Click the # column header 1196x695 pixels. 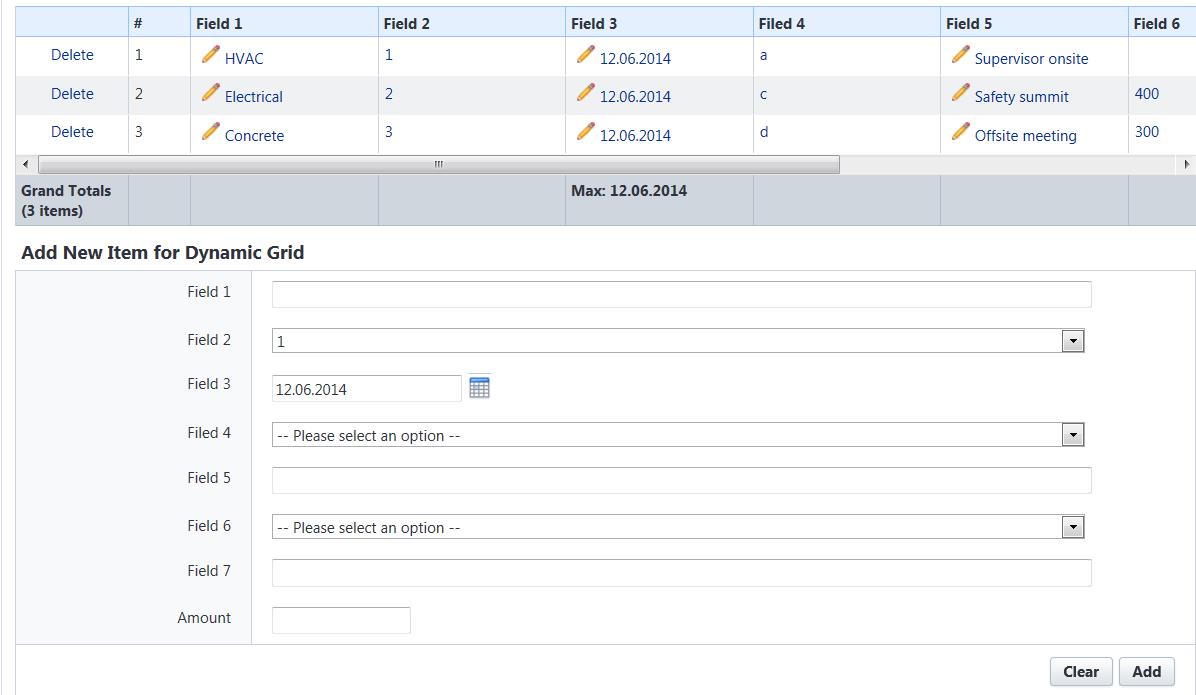pyautogui.click(x=159, y=23)
